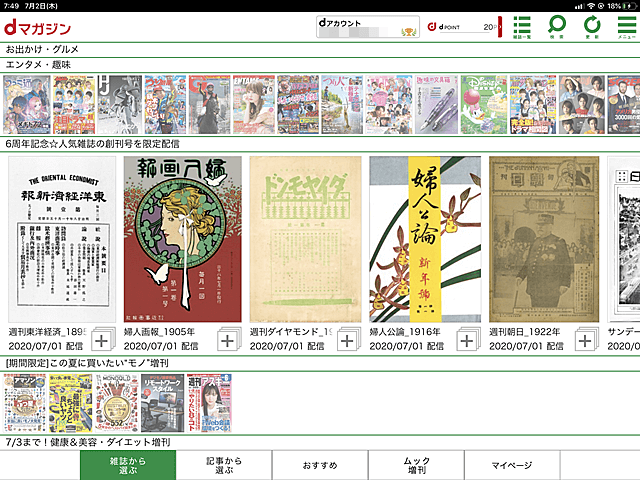This screenshot has height=480, width=640.
Task: Switch to the 記事から選ぶ tab
Action: point(224,465)
